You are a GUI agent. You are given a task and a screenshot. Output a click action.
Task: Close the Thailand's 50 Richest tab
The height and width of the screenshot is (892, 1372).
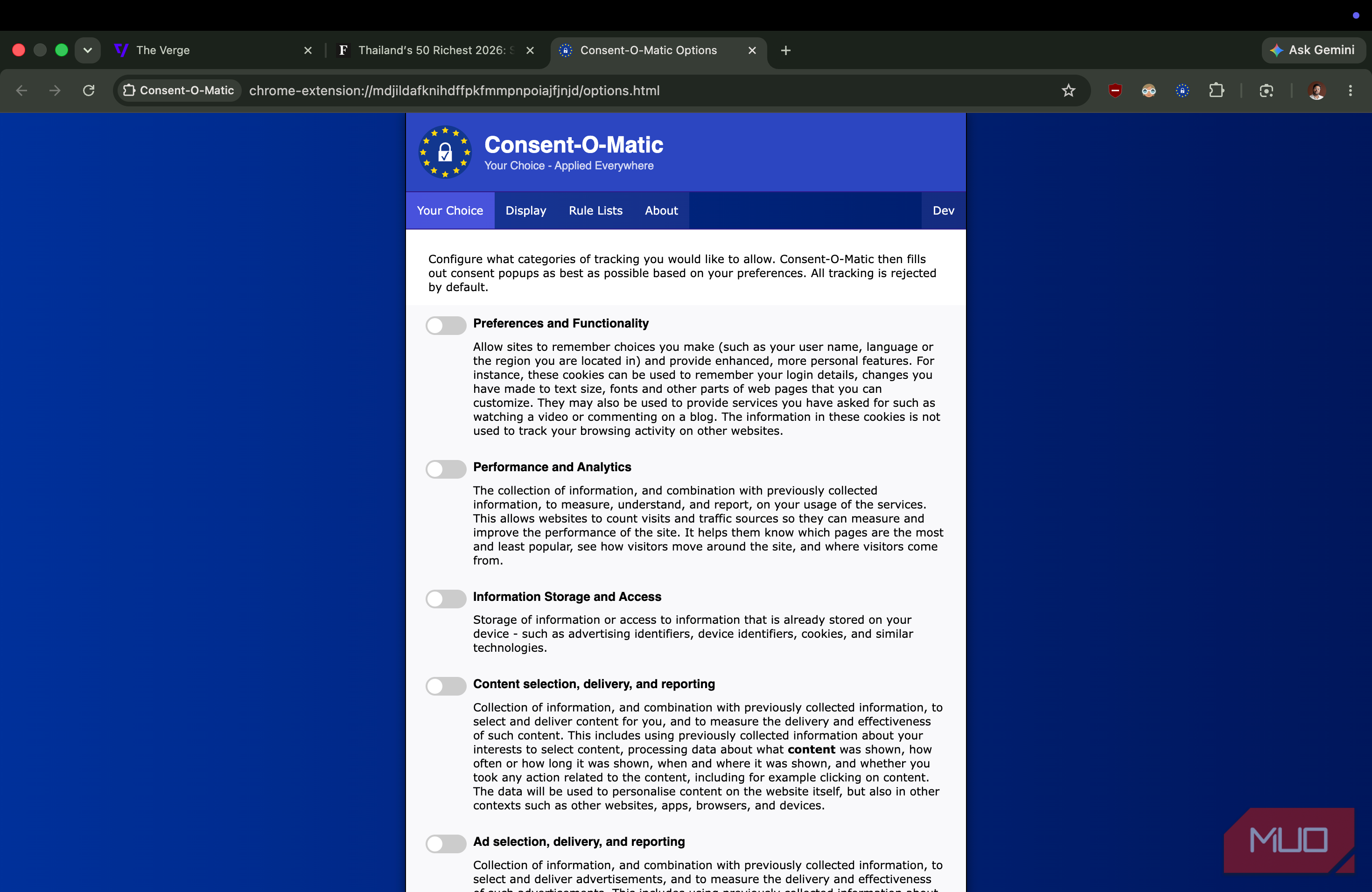530,50
